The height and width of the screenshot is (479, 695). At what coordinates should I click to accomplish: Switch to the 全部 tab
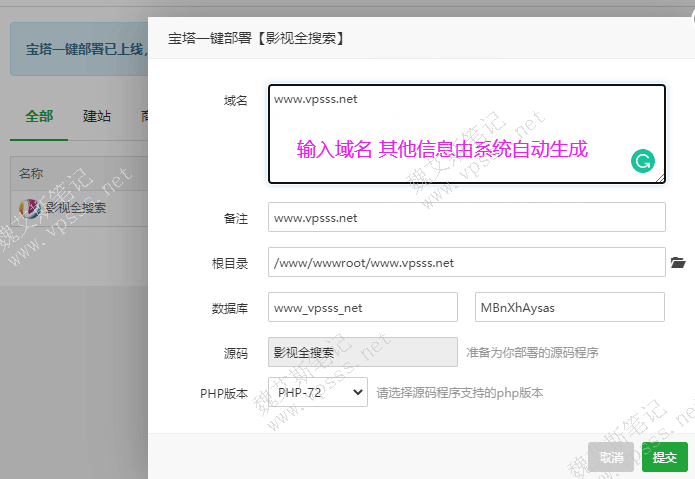click(39, 116)
